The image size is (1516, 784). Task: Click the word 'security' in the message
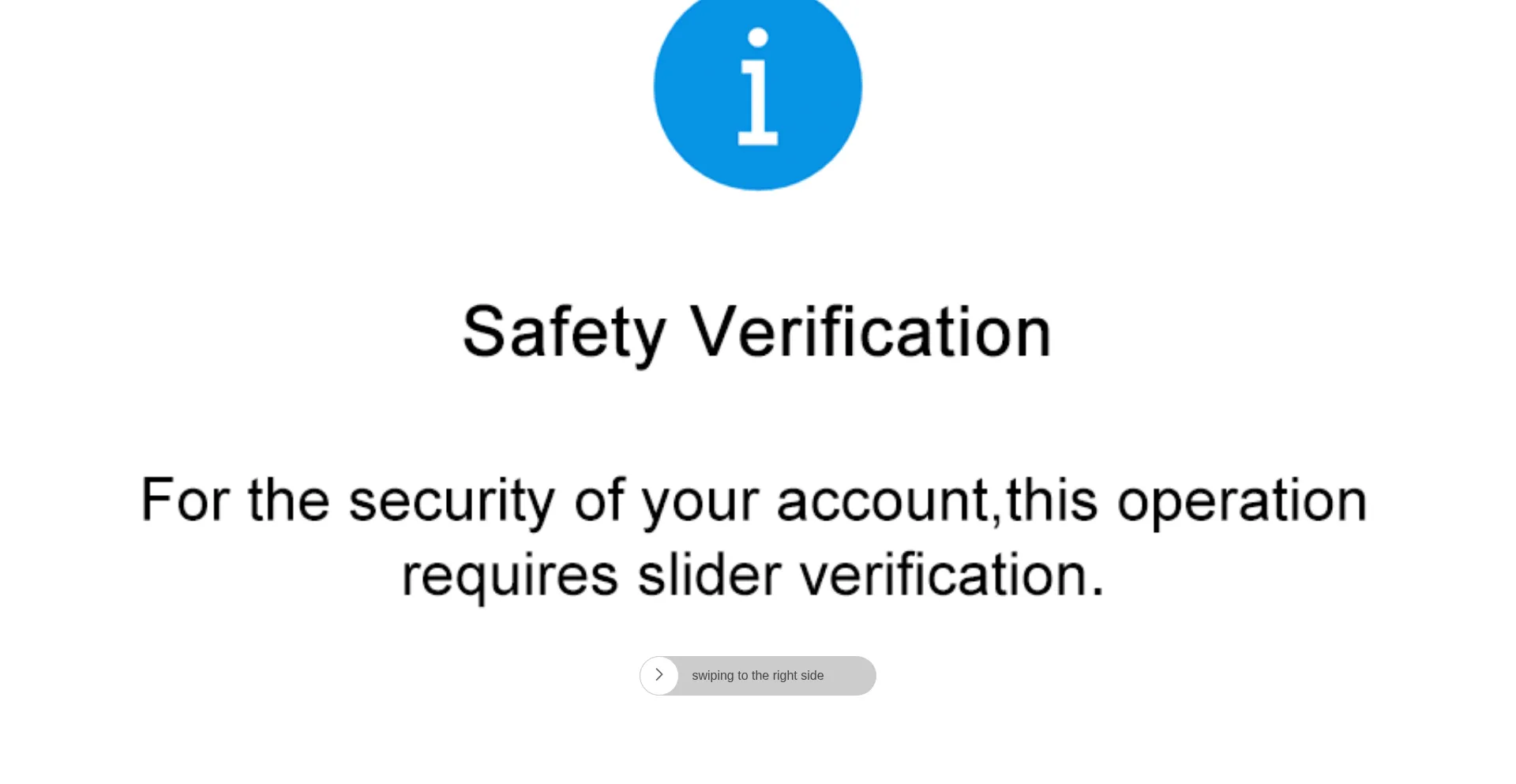coord(452,501)
